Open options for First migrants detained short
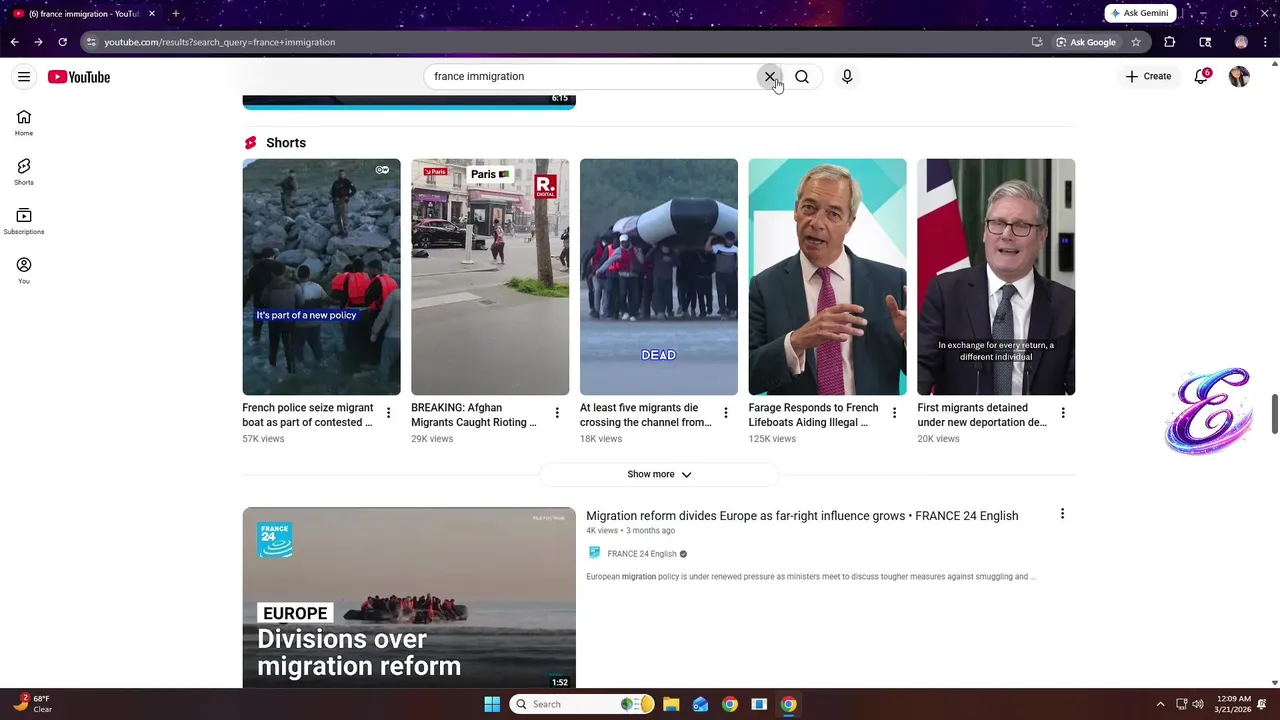The width and height of the screenshot is (1280, 720). 1063,413
